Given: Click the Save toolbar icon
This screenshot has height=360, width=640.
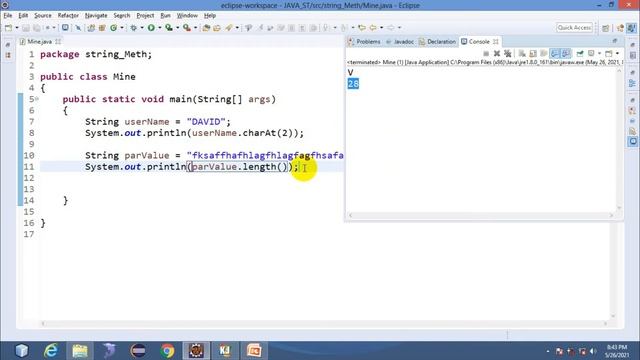Looking at the screenshot, I should [x=26, y=28].
